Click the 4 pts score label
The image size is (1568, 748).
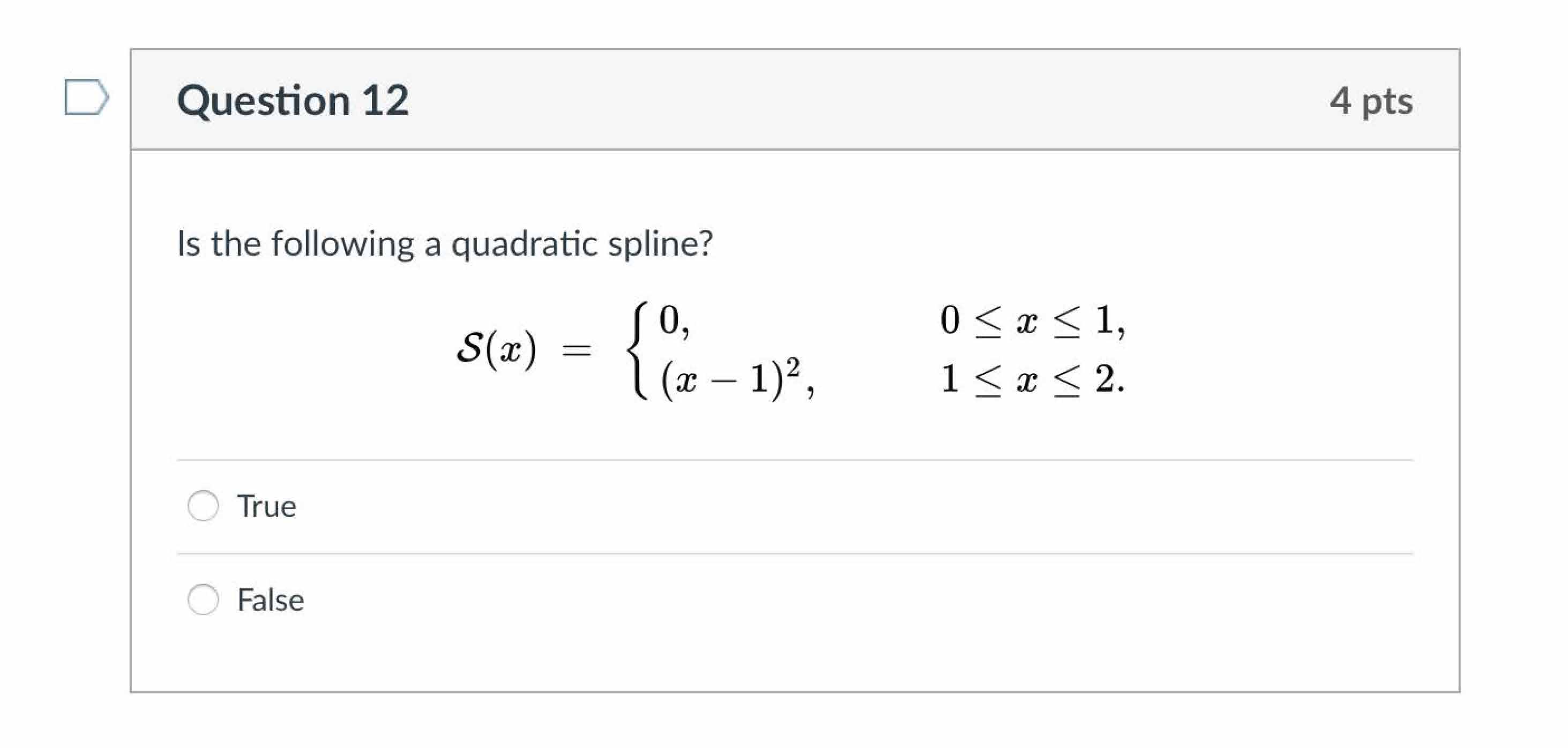tap(1370, 101)
